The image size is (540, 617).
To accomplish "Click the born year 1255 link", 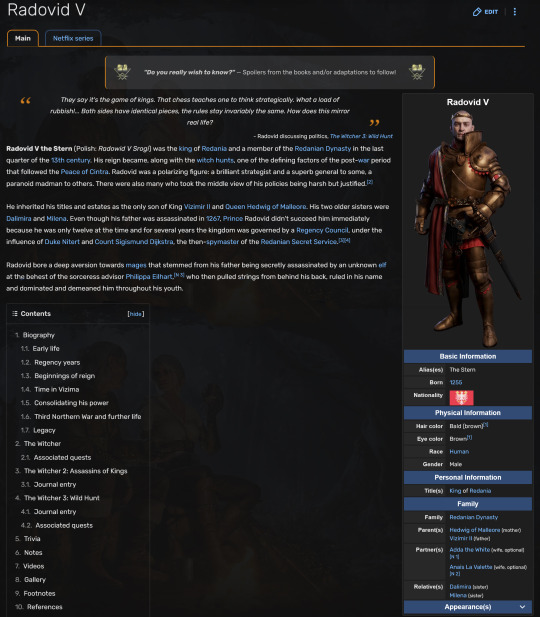I will coord(456,382).
